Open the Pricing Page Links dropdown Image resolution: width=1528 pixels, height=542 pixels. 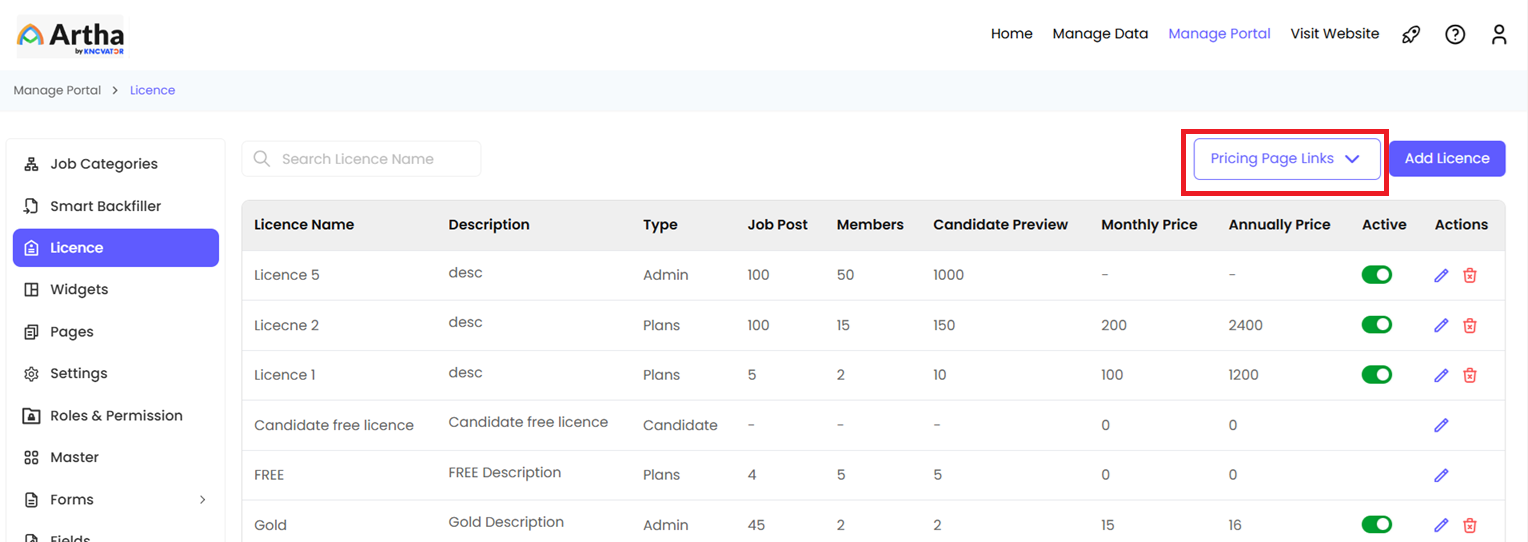point(1286,159)
